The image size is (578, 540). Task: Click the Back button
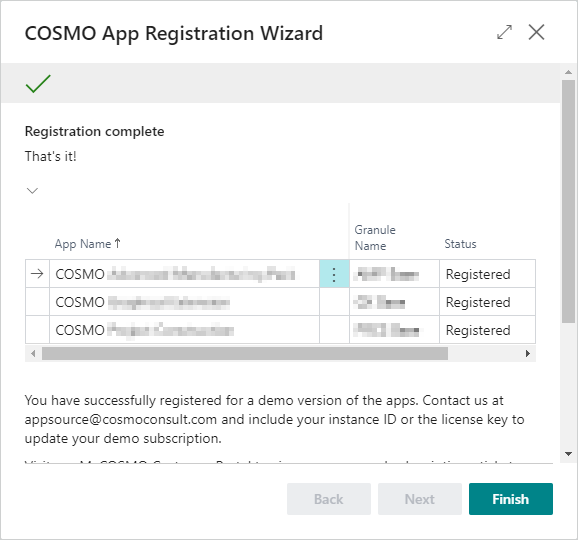tap(329, 499)
